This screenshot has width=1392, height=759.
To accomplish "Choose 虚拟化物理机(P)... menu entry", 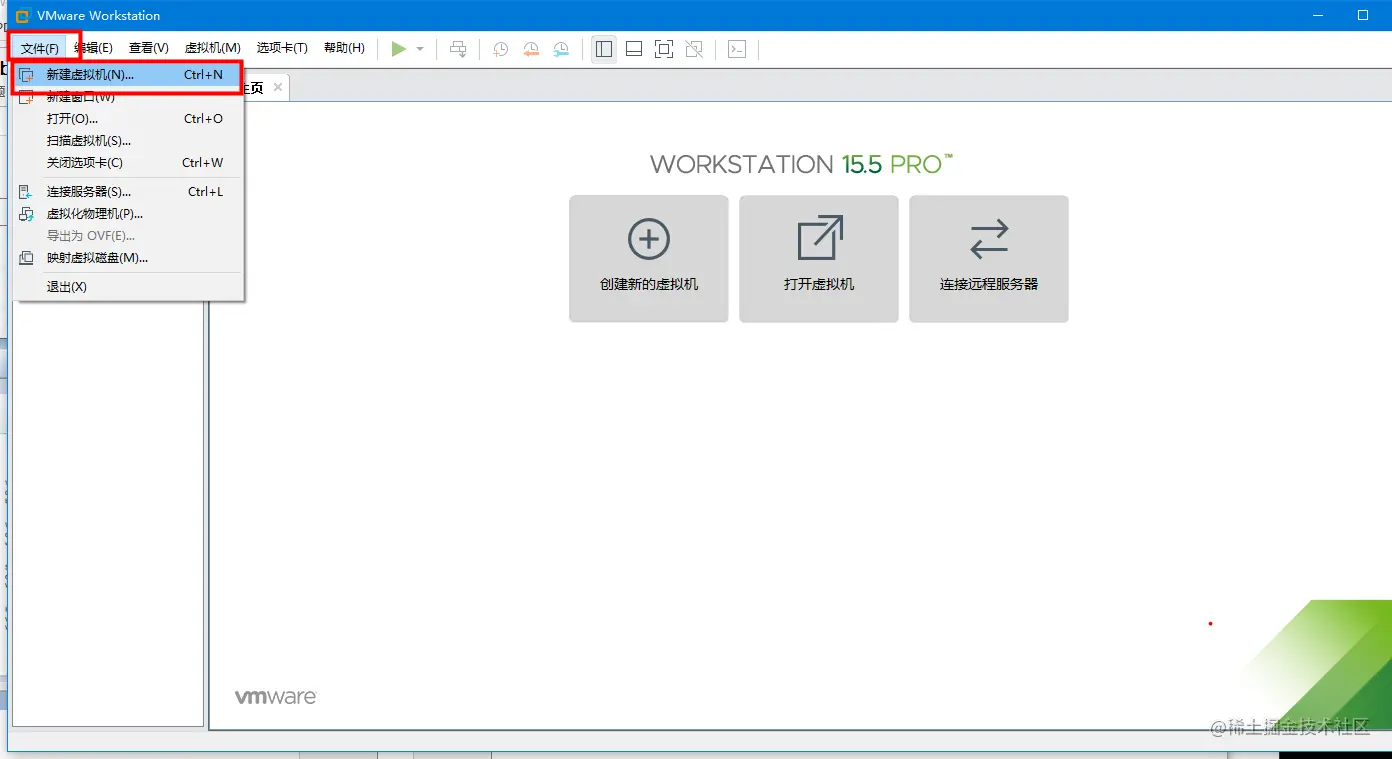I will coord(128,214).
